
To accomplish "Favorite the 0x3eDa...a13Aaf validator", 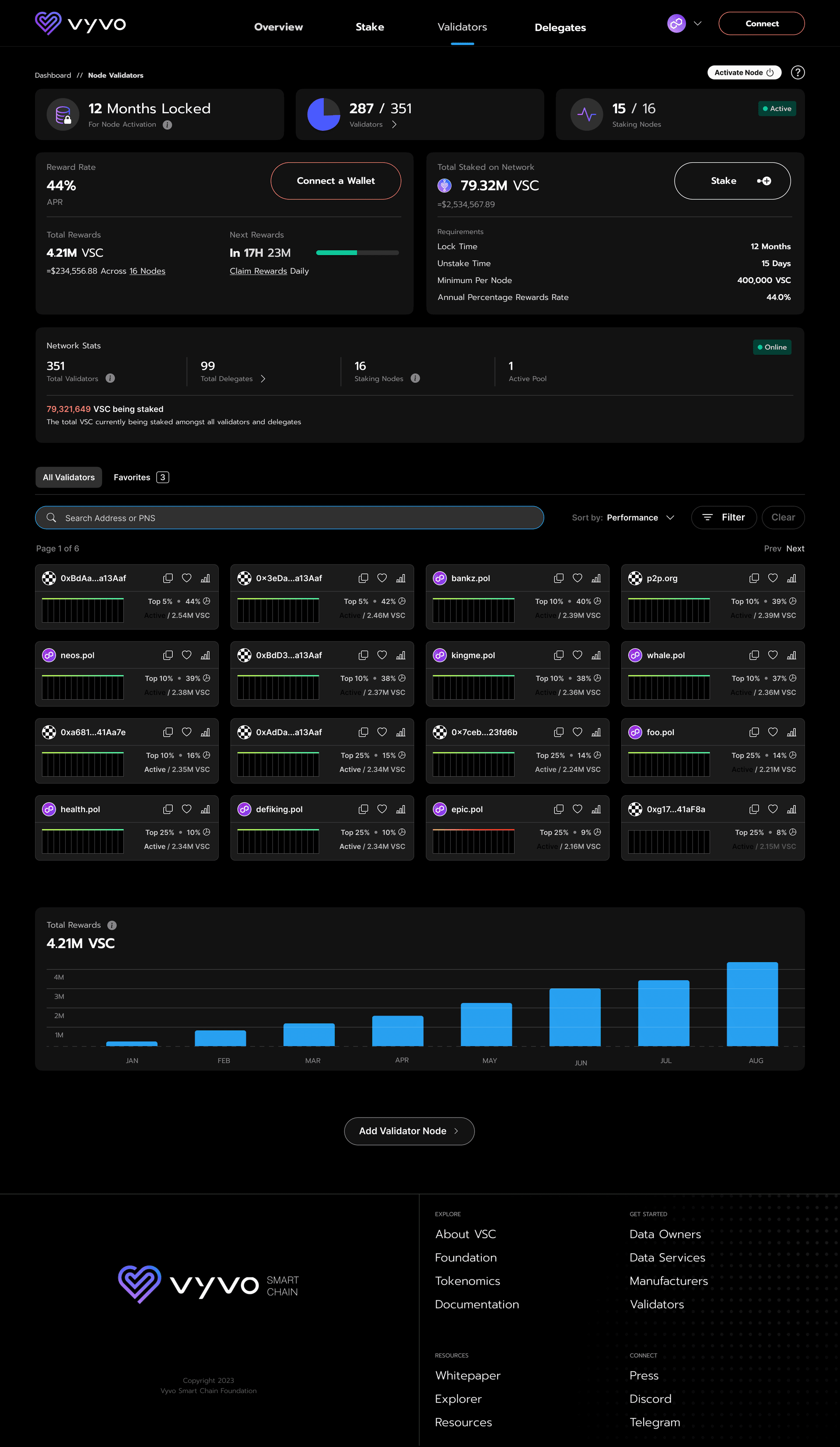I will (382, 578).
